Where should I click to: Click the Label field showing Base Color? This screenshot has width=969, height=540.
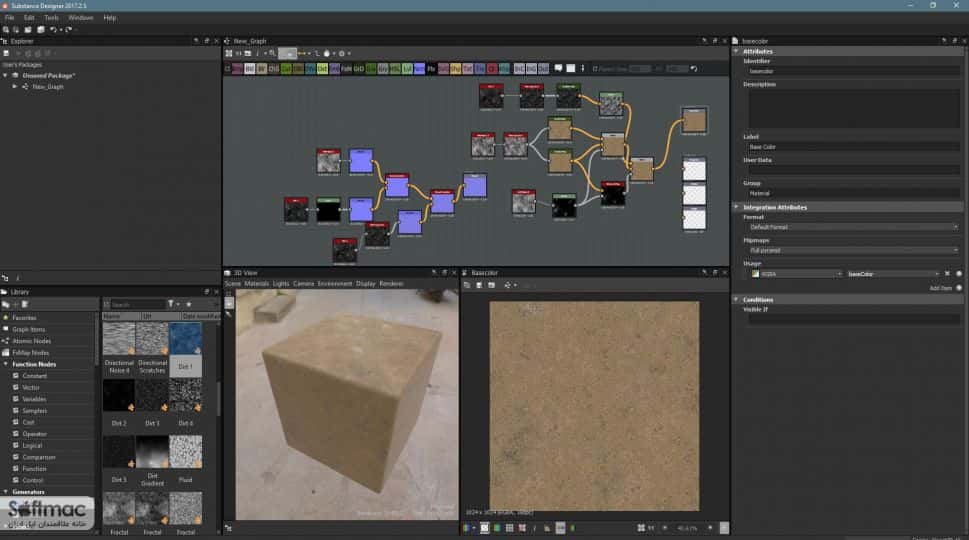(x=853, y=147)
